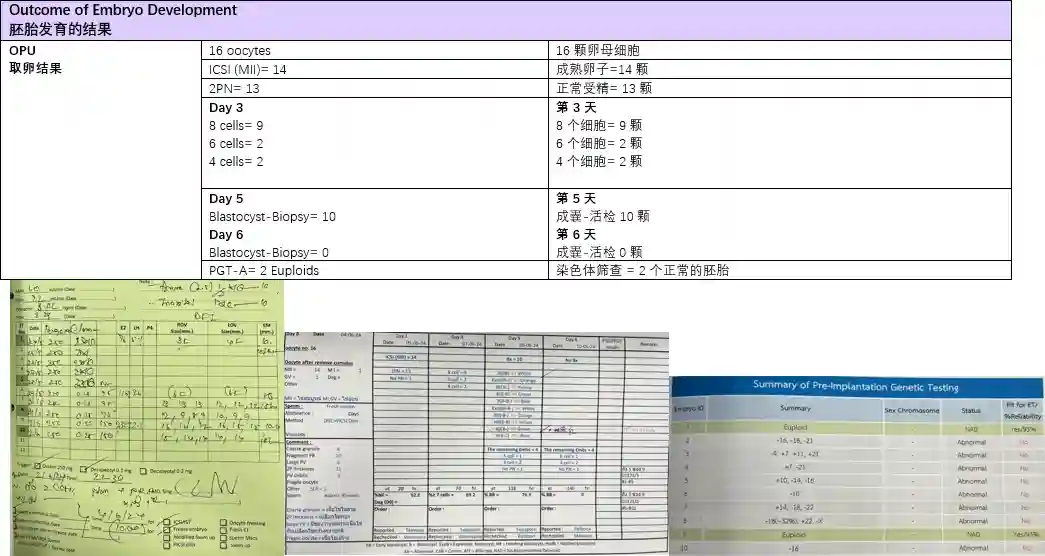The width and height of the screenshot is (1045, 556).
Task: Click the OPU 取卵结果 row label cell
Action: [x=101, y=60]
